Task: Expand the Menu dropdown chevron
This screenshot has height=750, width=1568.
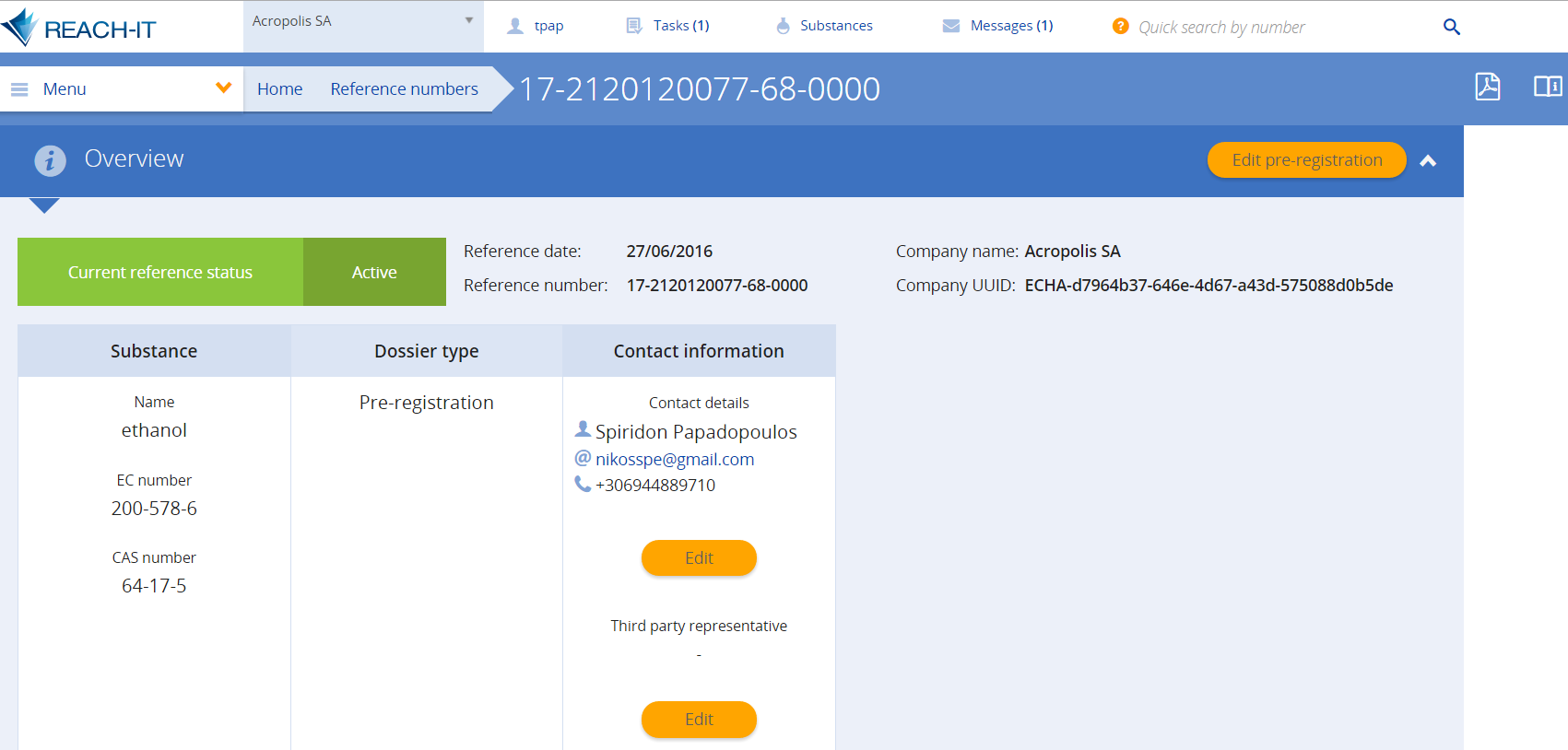Action: click(223, 88)
